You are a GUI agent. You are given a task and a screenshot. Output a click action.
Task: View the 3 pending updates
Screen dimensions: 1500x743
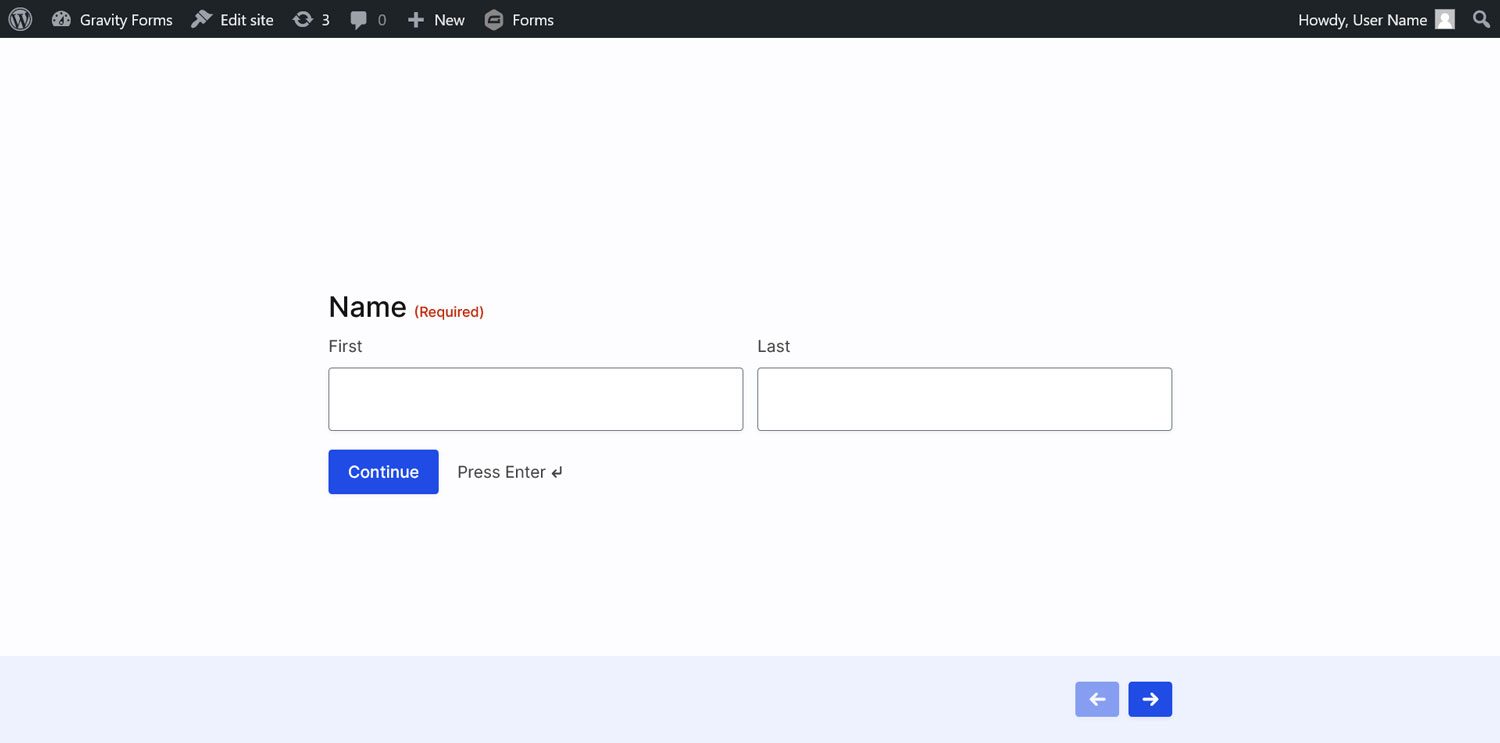click(x=311, y=19)
